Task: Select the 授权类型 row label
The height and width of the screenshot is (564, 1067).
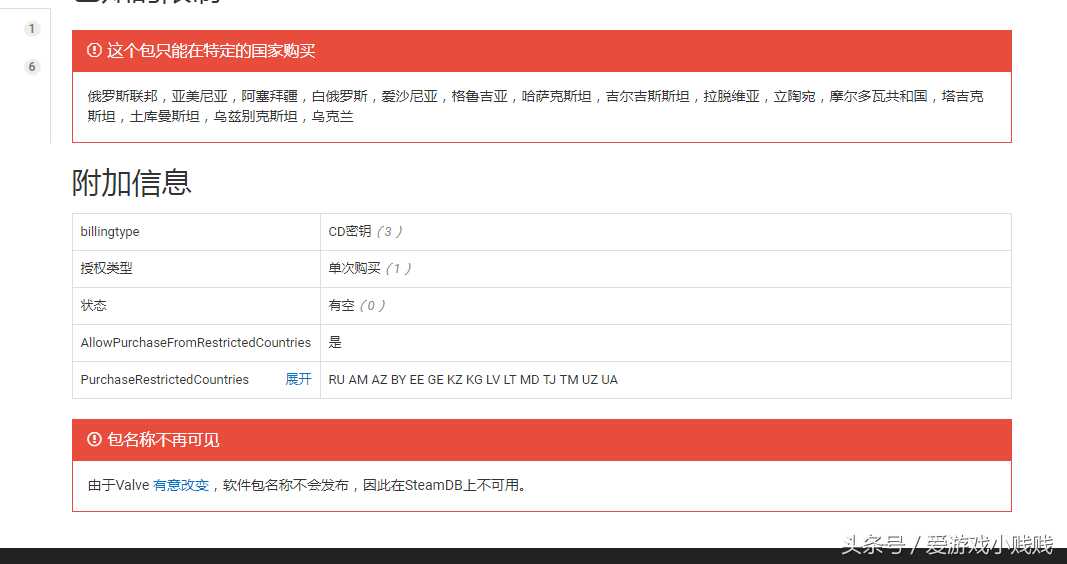Action: tap(106, 268)
